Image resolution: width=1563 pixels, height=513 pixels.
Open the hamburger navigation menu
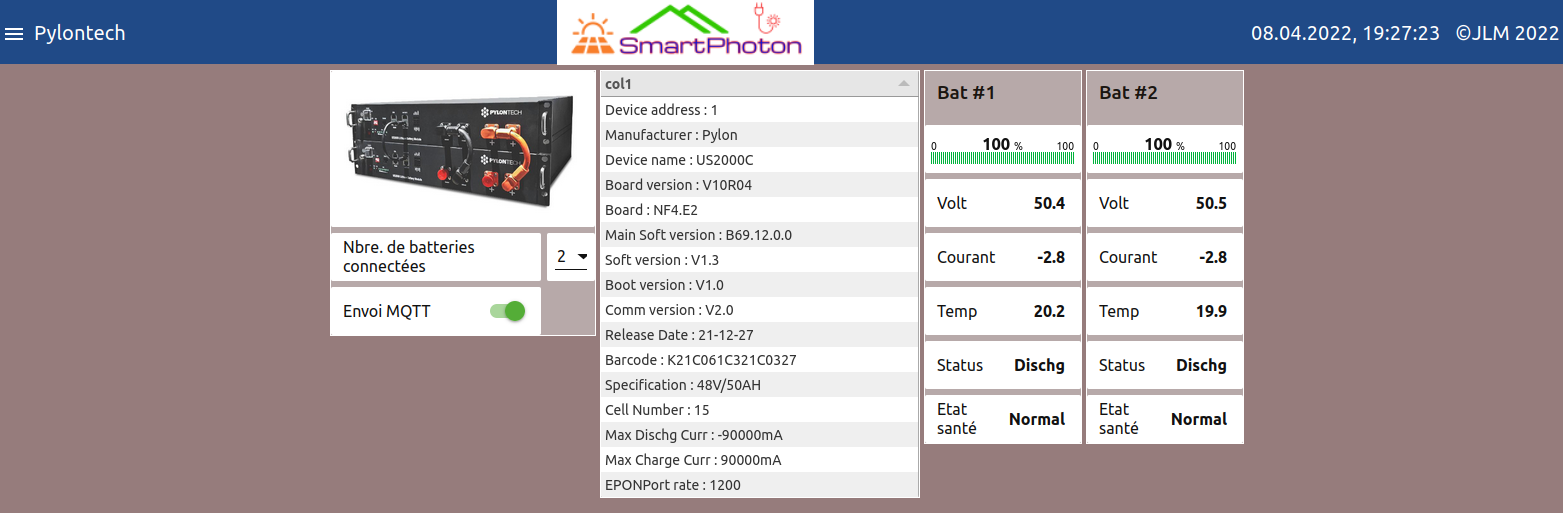pyautogui.click(x=14, y=34)
